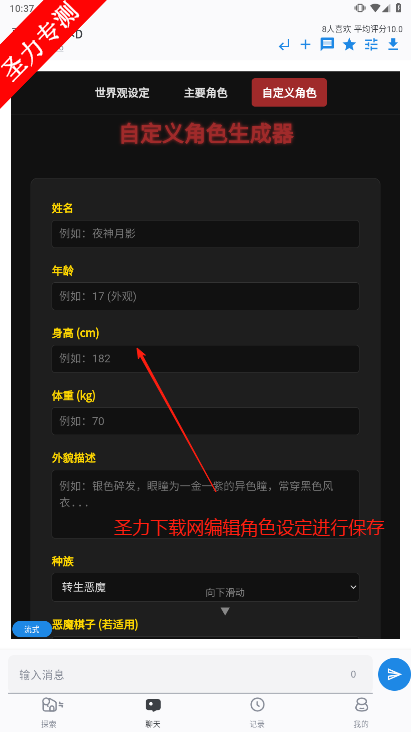Expand the 种族 dropdown showing 转生恶魔
The width and height of the screenshot is (411, 732).
[206, 587]
